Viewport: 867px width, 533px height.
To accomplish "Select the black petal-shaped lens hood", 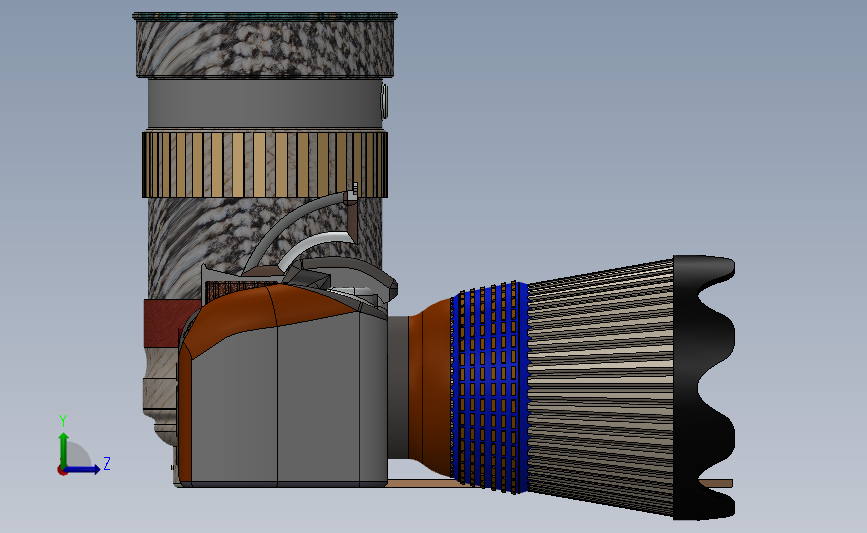I will coord(704,387).
